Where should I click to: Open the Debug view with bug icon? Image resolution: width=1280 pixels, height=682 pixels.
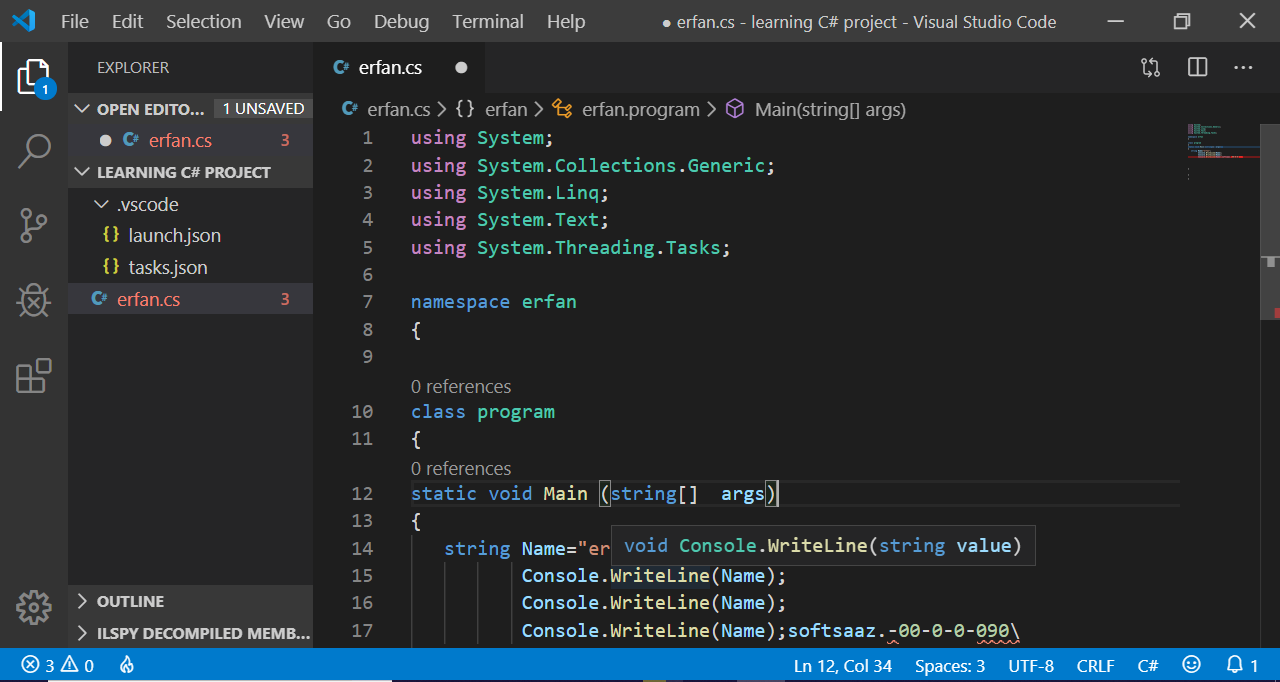tap(34, 301)
